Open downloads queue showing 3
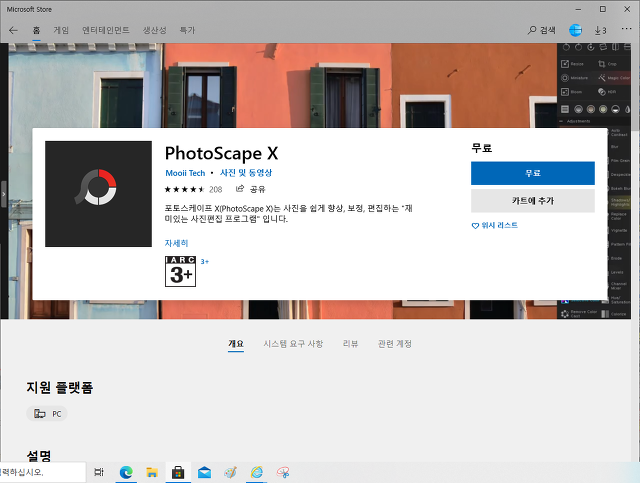 (600, 30)
